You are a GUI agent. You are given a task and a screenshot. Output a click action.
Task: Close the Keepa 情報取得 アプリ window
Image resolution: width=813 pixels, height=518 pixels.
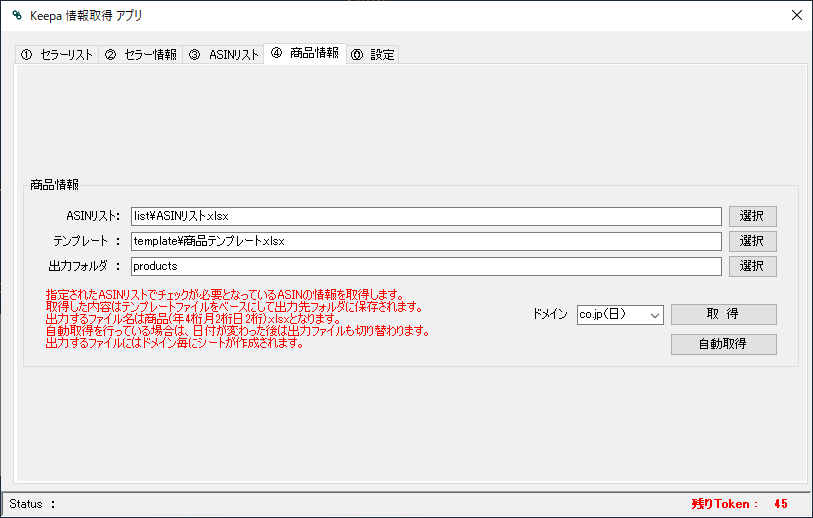click(797, 15)
